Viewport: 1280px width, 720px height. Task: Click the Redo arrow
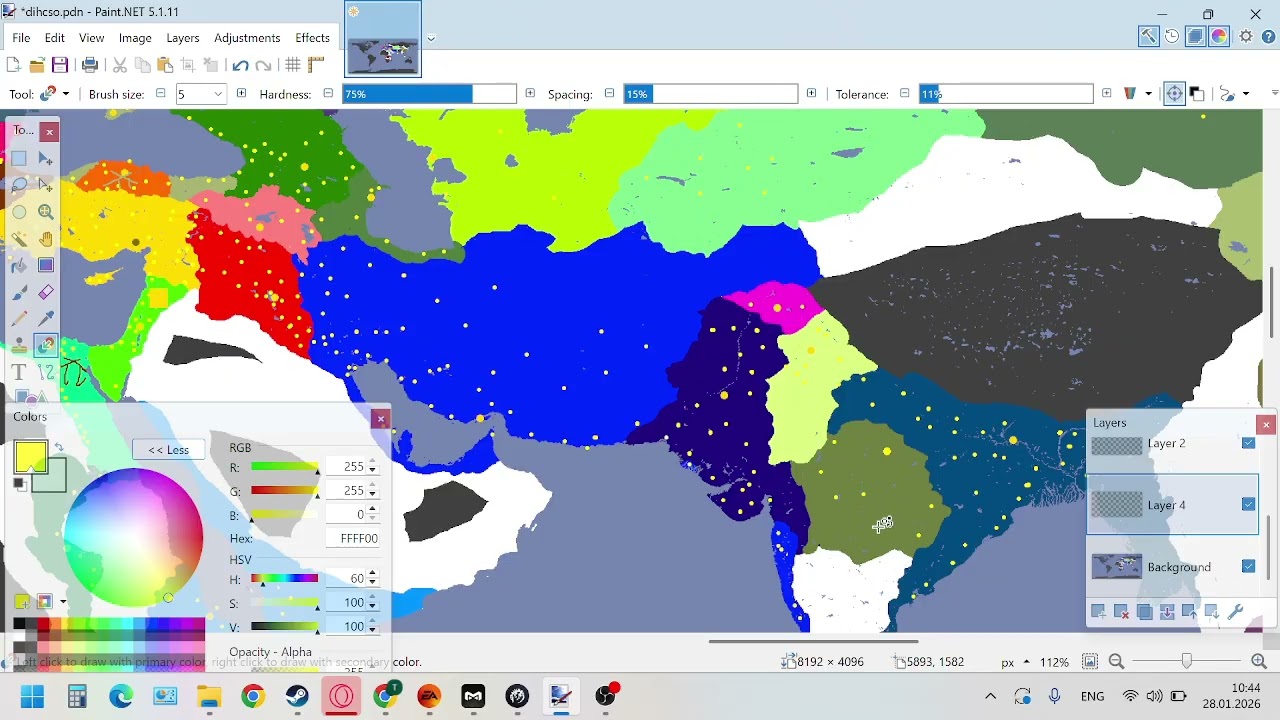pyautogui.click(x=264, y=65)
